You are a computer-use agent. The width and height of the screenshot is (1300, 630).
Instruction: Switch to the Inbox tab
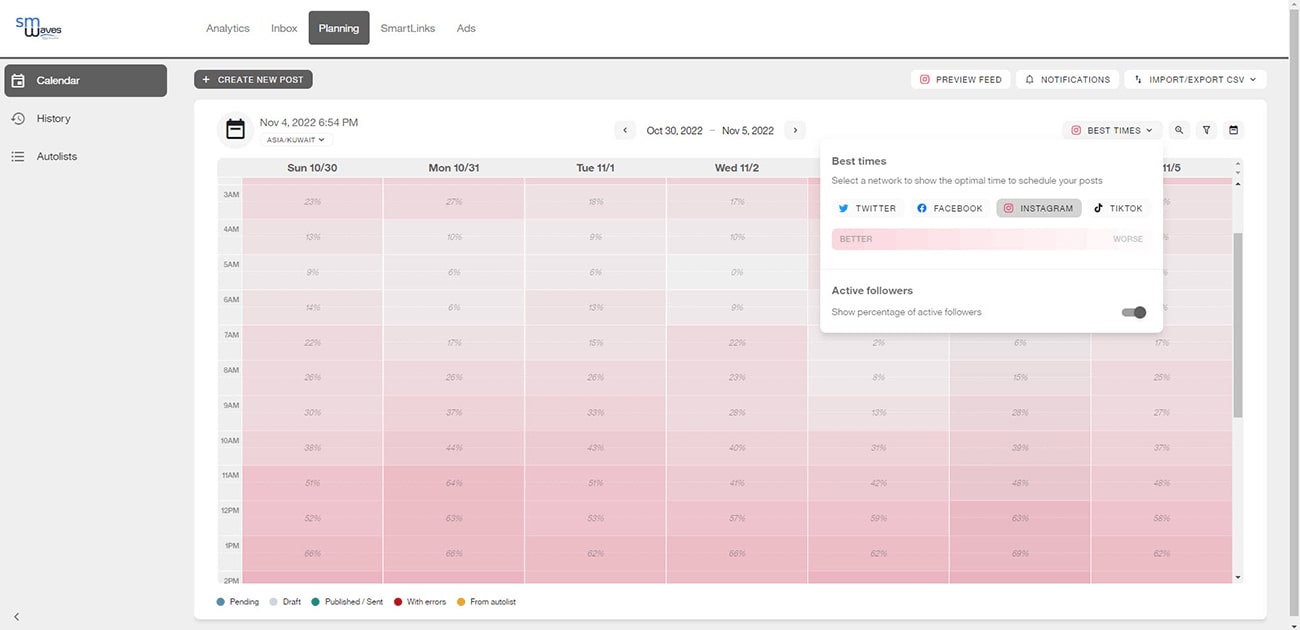[284, 28]
